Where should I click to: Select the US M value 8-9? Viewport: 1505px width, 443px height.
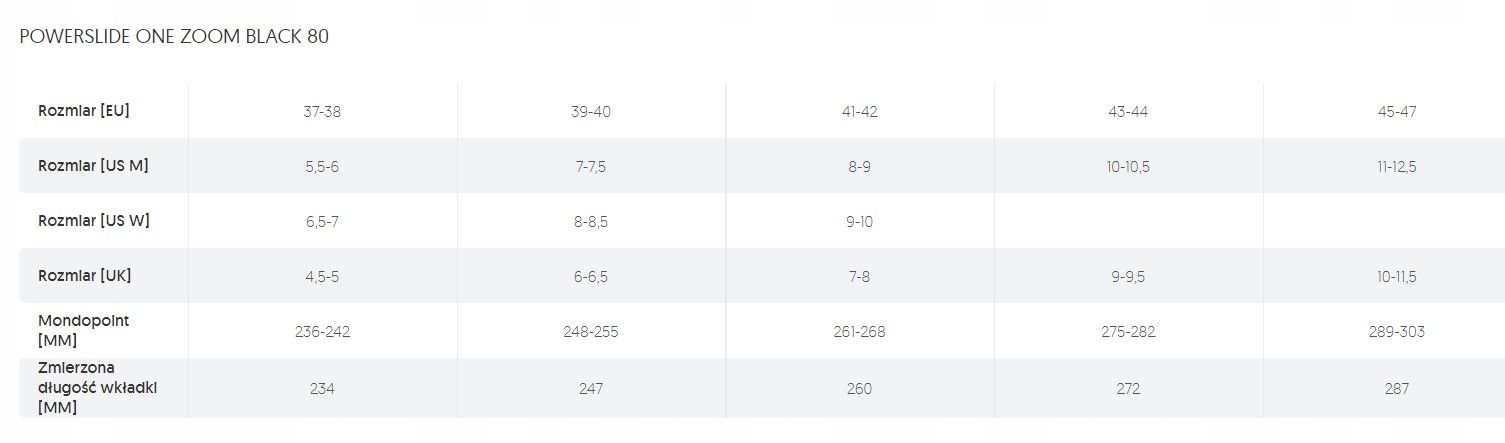pos(859,167)
